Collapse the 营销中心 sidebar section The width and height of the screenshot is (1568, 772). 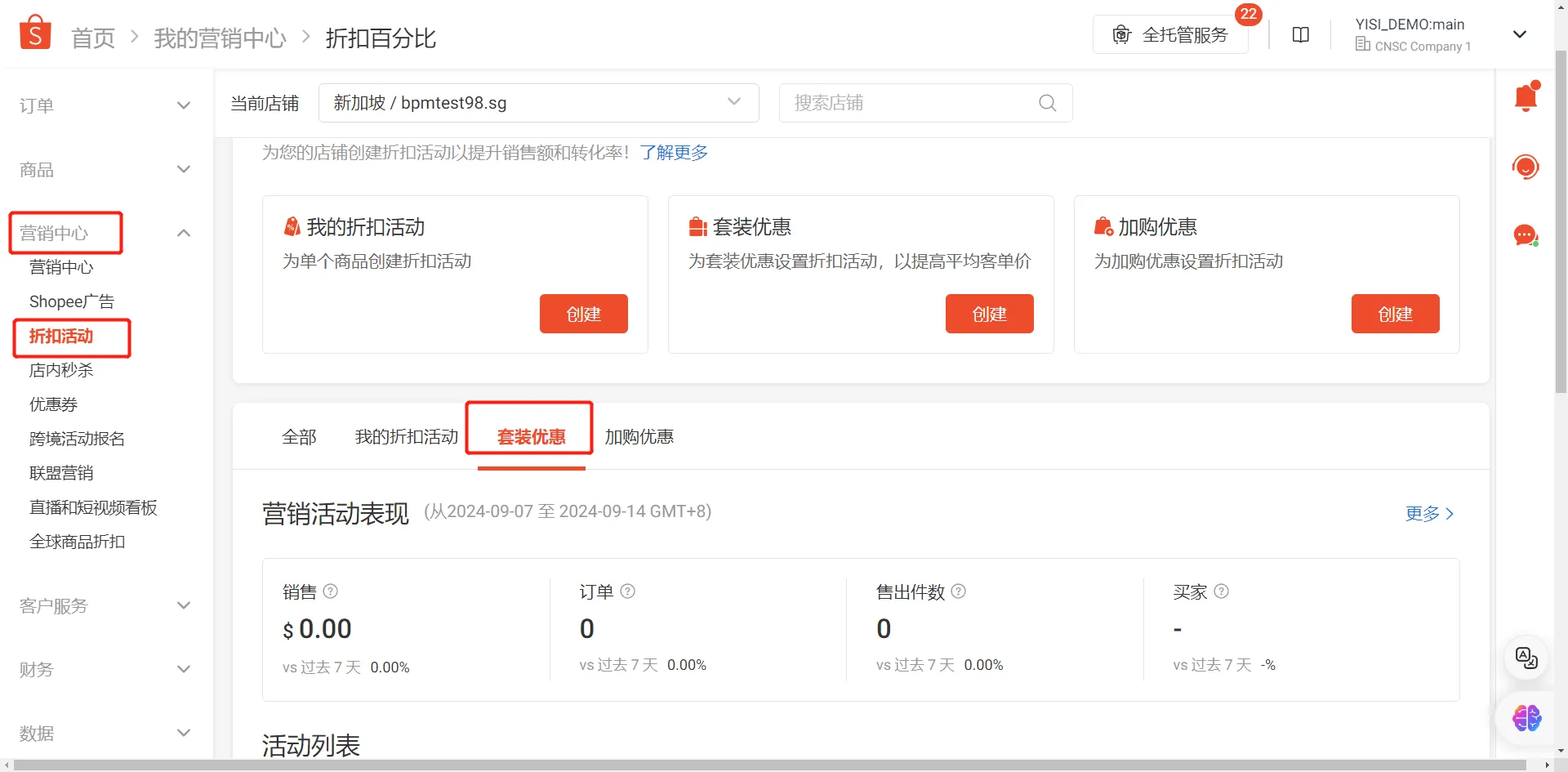click(x=184, y=233)
